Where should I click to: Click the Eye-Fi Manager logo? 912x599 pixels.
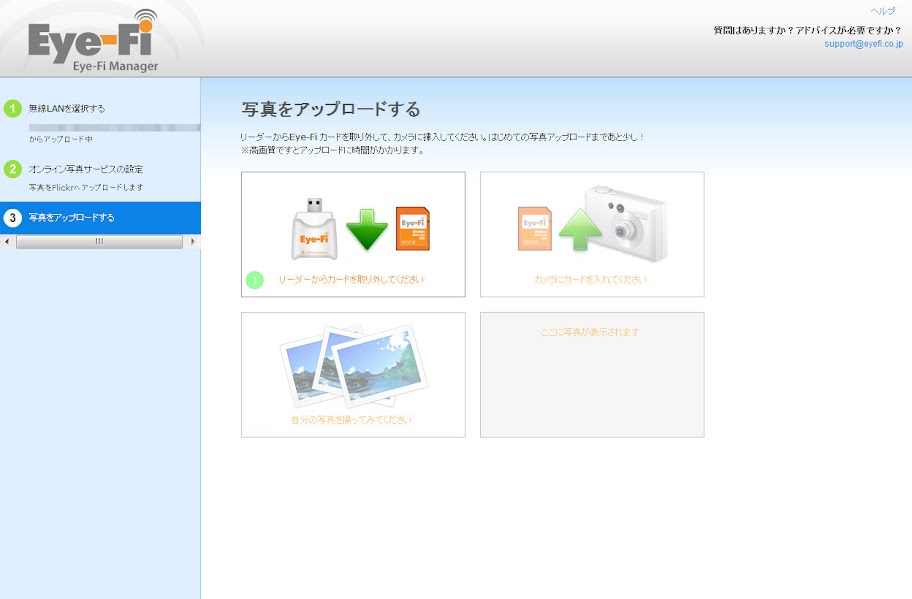[x=94, y=42]
